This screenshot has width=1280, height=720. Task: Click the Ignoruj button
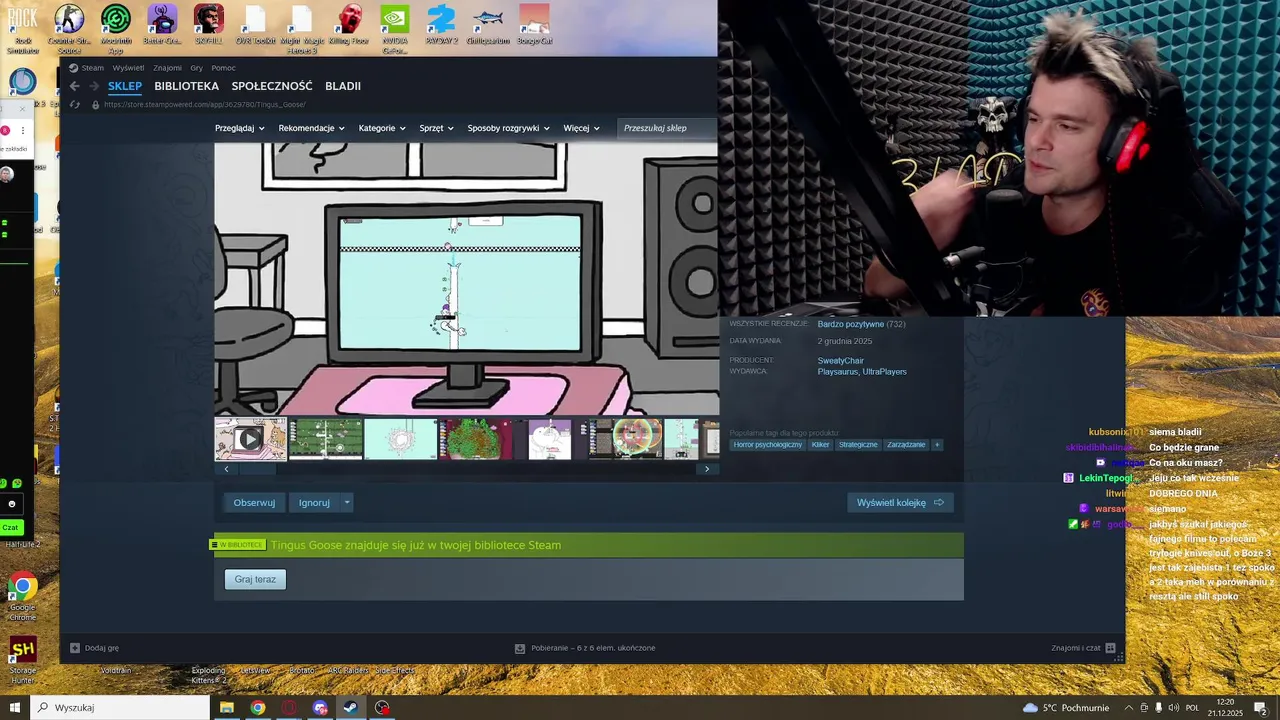click(314, 503)
